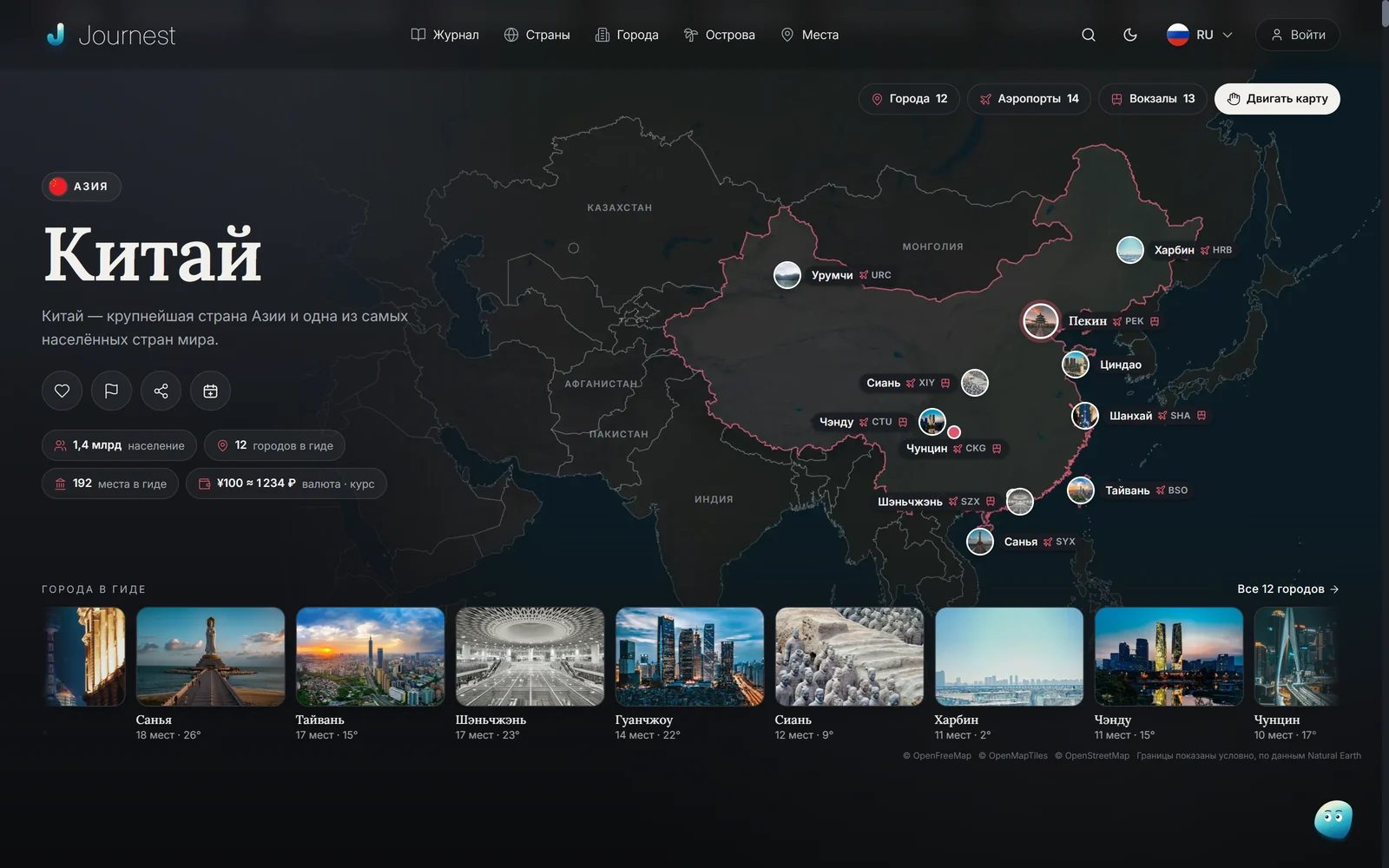Open the Чэнду city card thumbnail

click(x=1168, y=656)
